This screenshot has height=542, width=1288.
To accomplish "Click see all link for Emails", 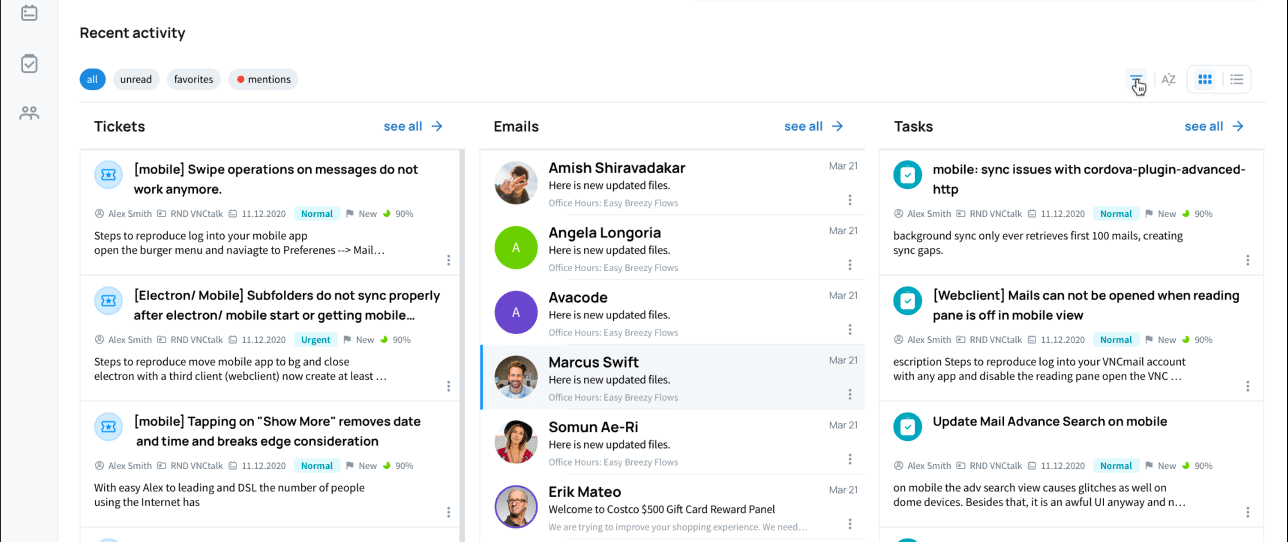I will 813,127.
